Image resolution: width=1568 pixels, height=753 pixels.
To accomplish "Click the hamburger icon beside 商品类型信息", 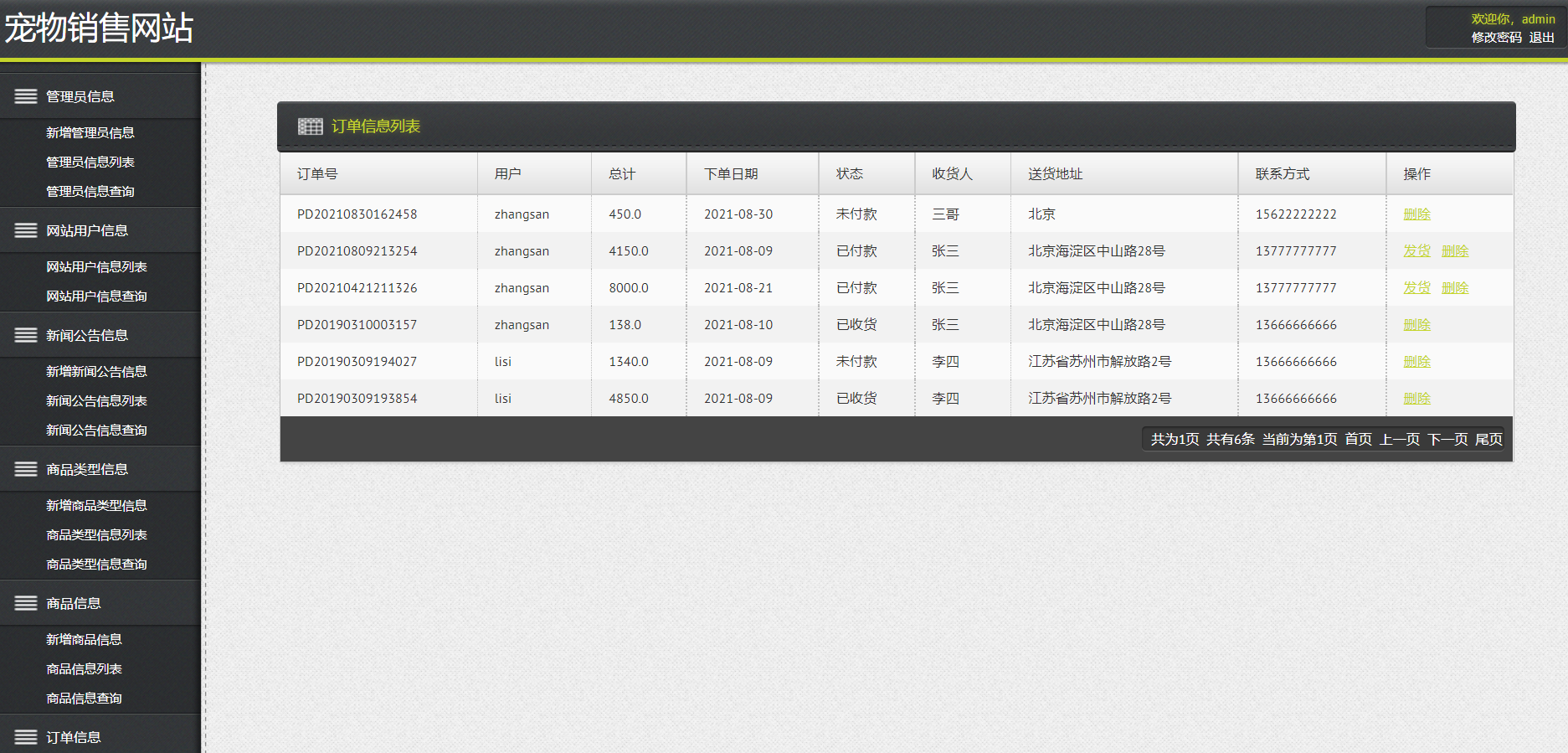I will (26, 469).
